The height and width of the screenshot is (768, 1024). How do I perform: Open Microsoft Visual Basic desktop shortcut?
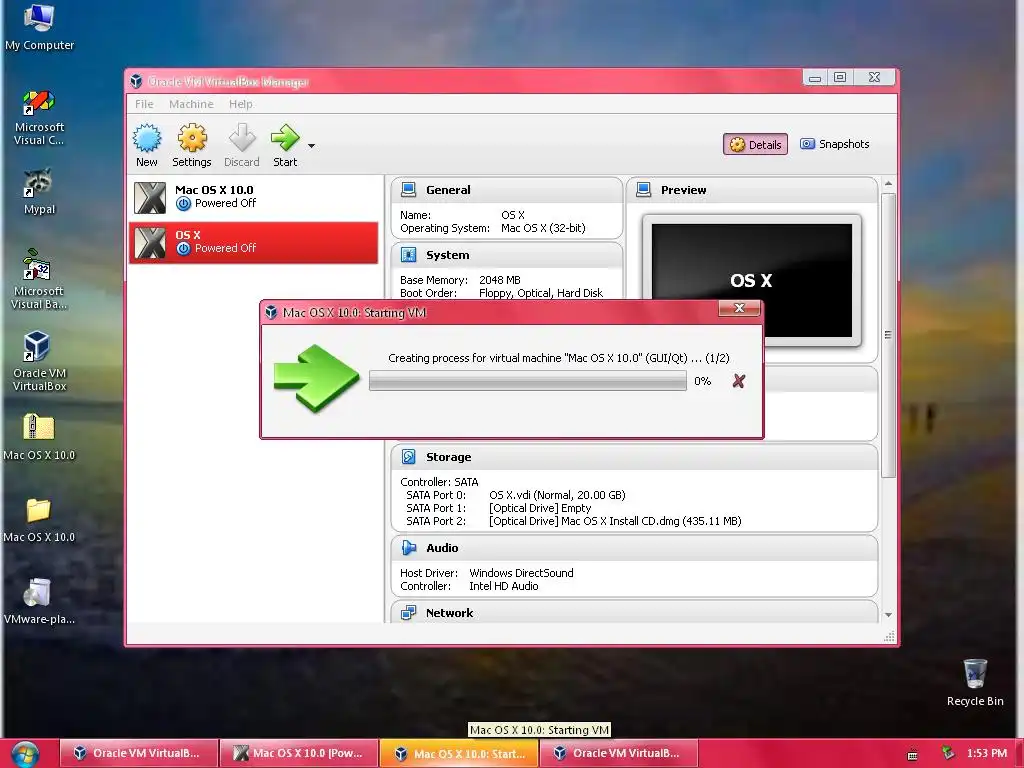[x=39, y=280]
